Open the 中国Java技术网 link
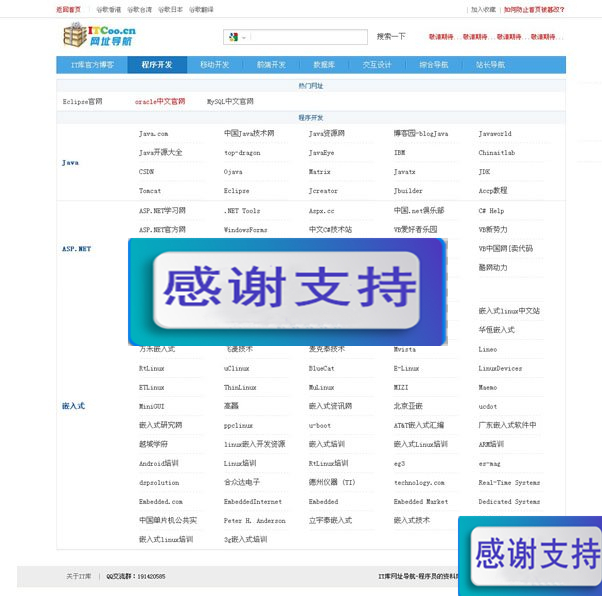Screen dimensions: 602x596 [249, 133]
